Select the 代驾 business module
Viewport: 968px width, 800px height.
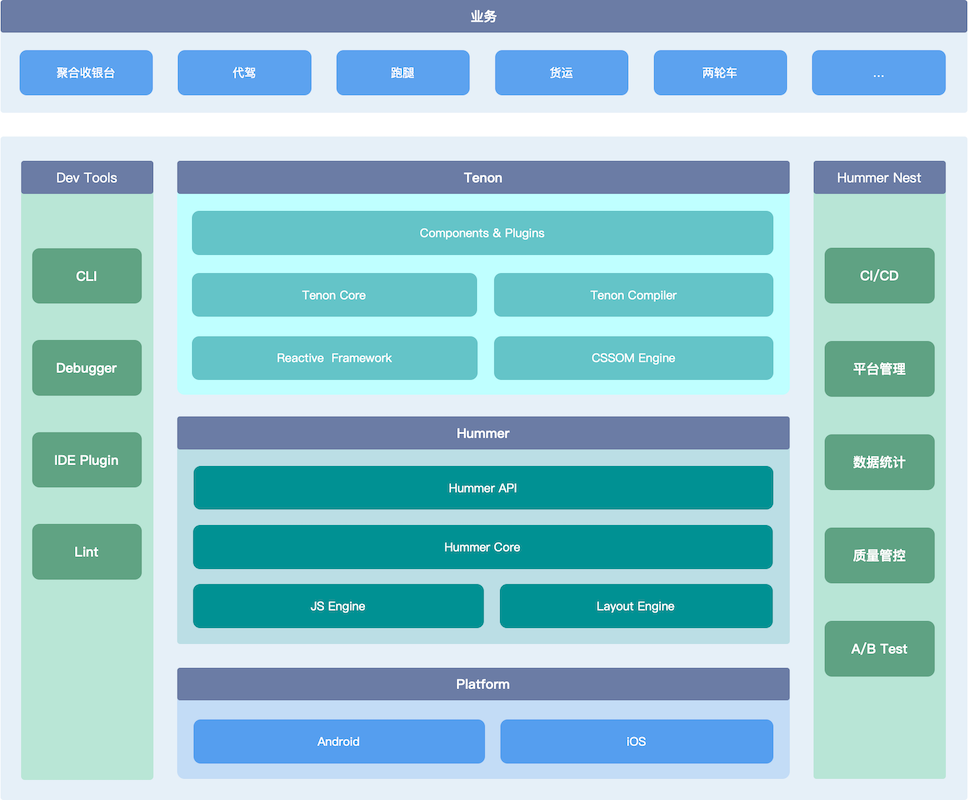point(244,72)
